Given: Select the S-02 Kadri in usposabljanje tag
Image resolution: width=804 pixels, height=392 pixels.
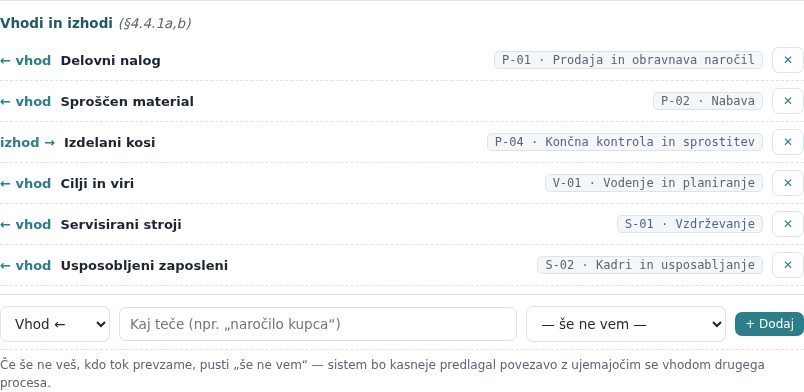Looking at the screenshot, I should tap(650, 265).
